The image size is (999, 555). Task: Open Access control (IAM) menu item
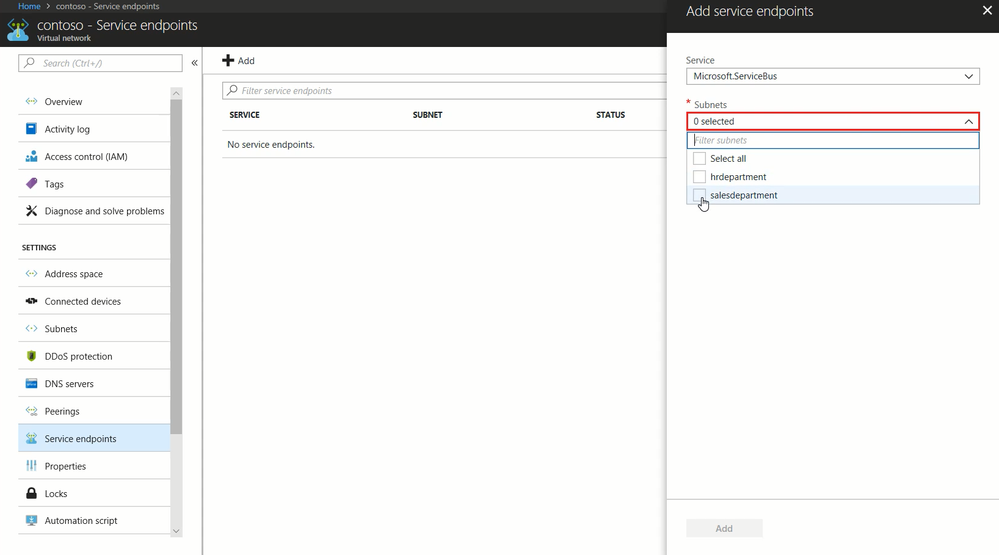coord(94,156)
